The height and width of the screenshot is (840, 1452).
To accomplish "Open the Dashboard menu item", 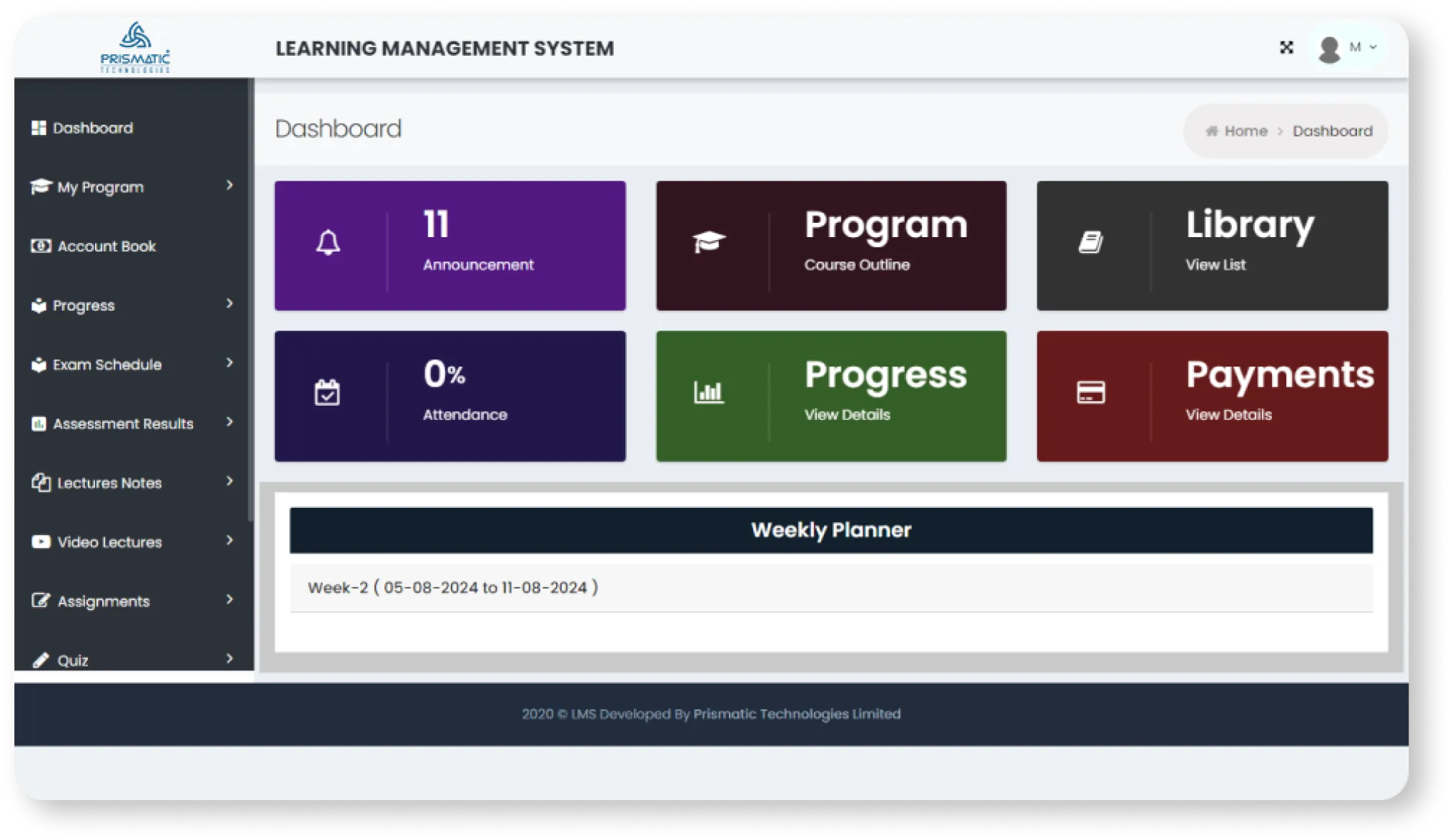I will (93, 128).
